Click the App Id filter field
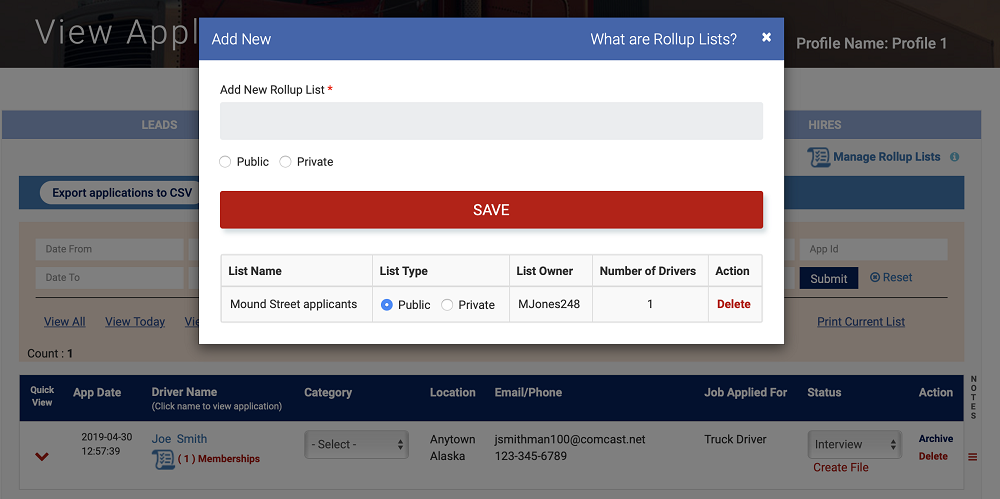Viewport: 1000px width, 499px height. point(874,250)
